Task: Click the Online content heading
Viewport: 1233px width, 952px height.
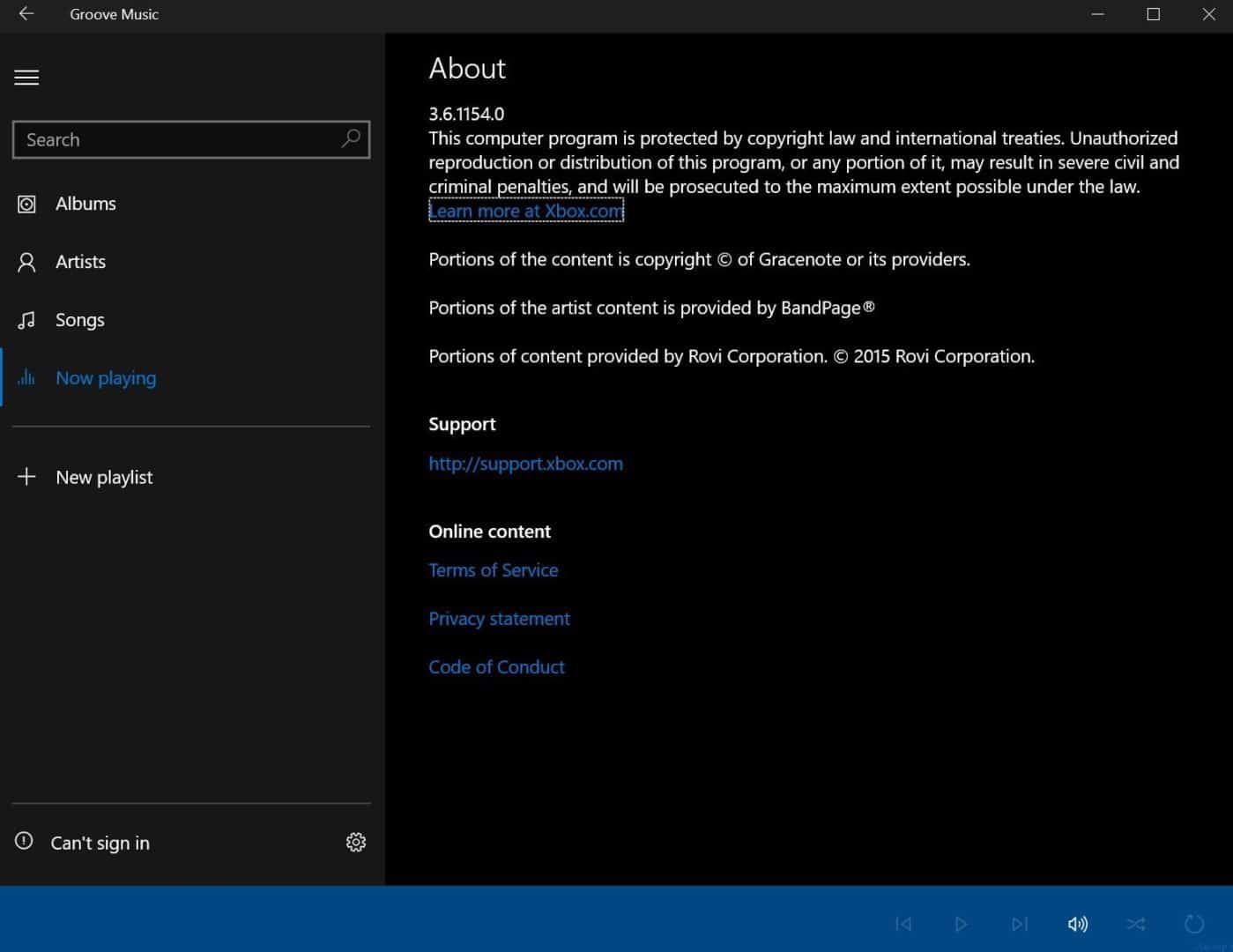Action: (489, 532)
